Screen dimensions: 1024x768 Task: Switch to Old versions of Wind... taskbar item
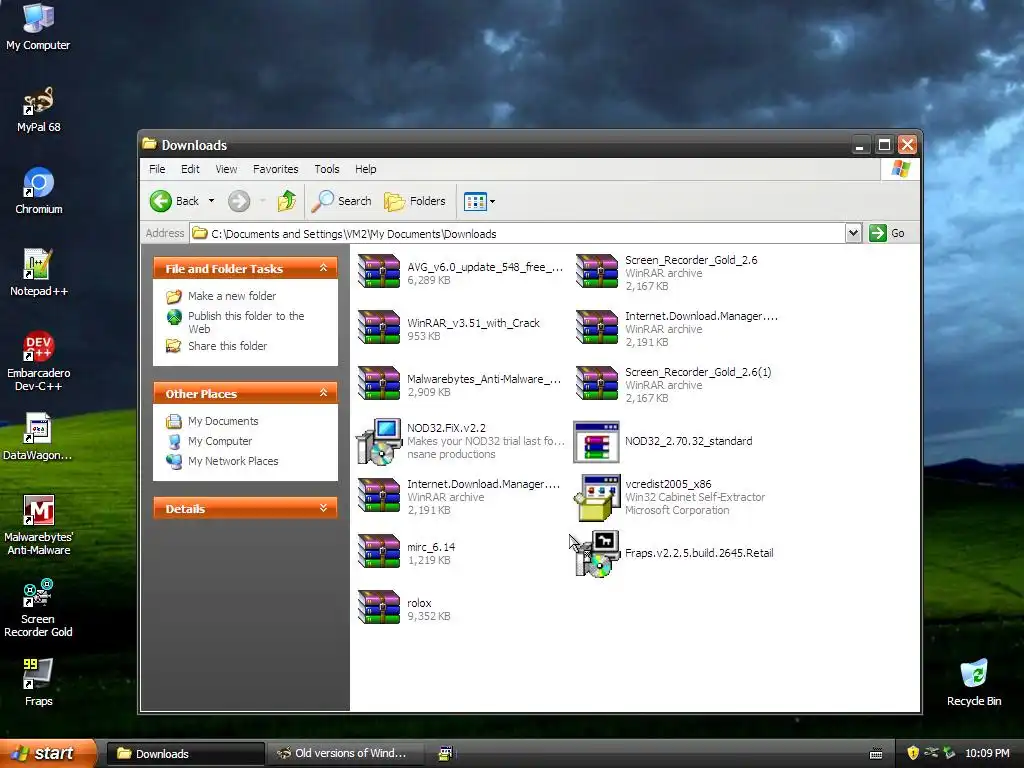coord(347,754)
